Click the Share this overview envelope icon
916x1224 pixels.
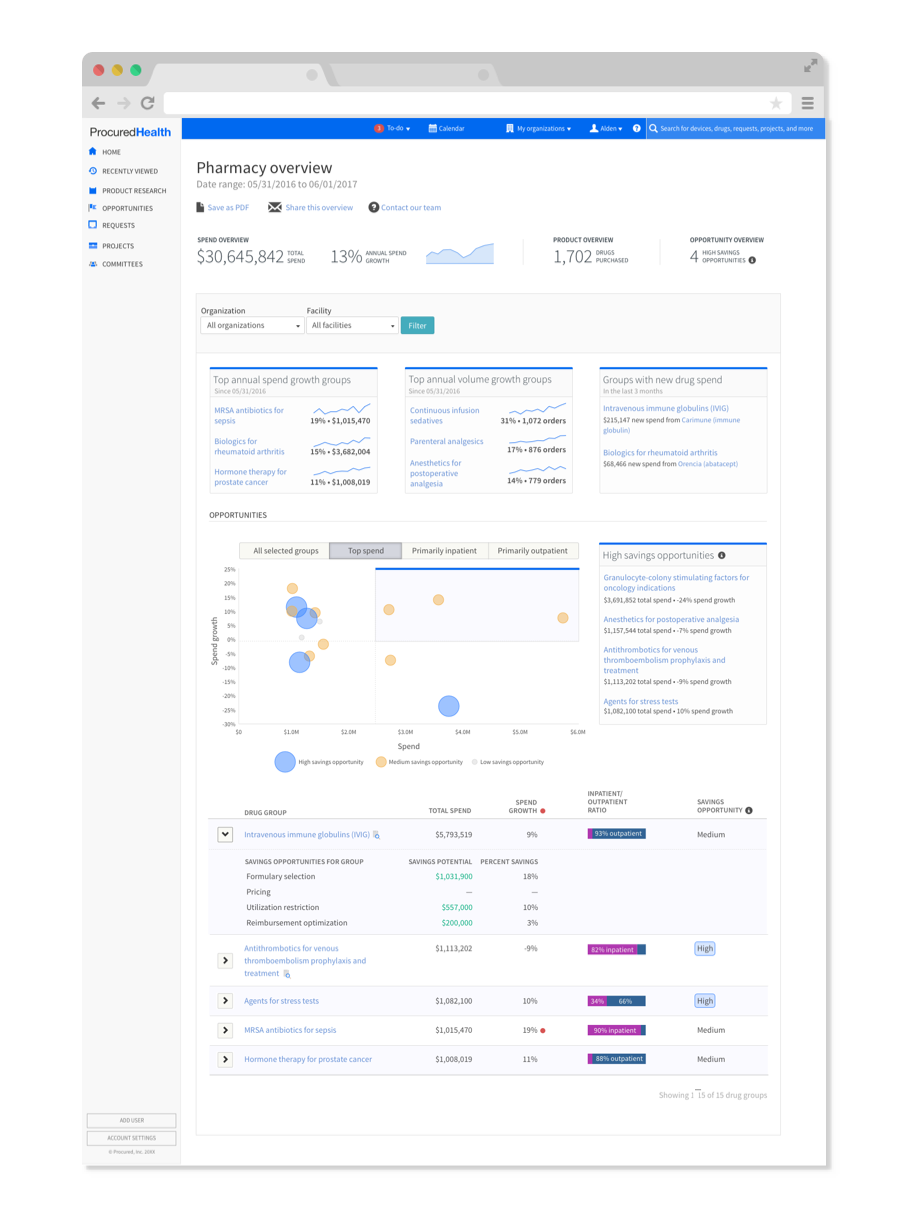275,208
